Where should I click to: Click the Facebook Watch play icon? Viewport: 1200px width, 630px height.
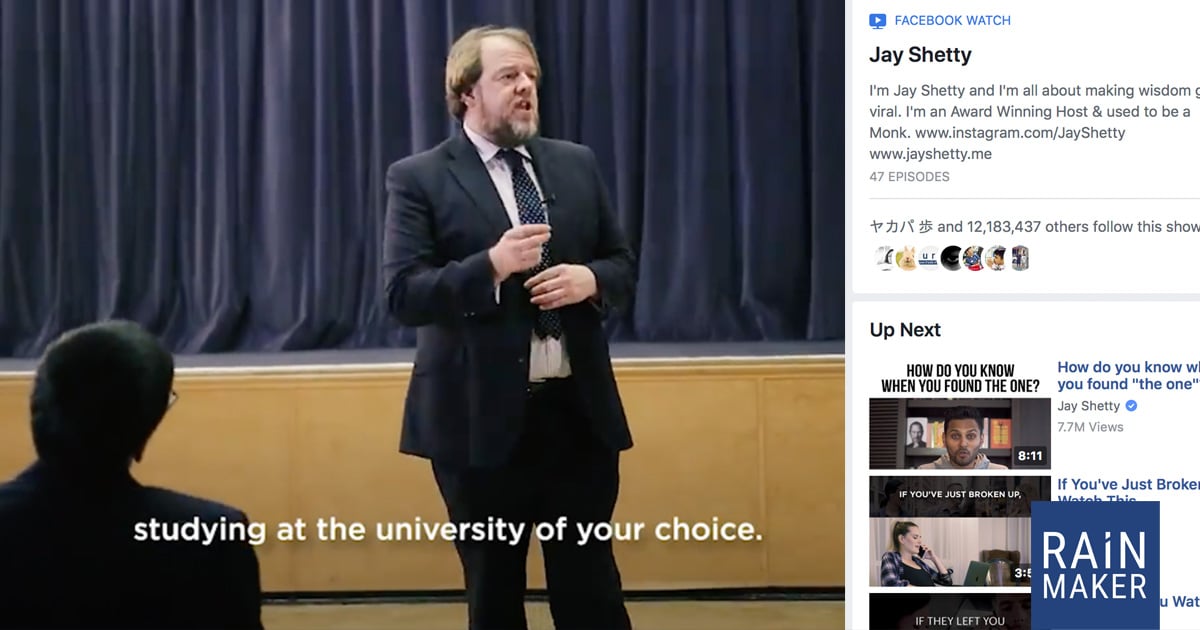pyautogui.click(x=878, y=21)
